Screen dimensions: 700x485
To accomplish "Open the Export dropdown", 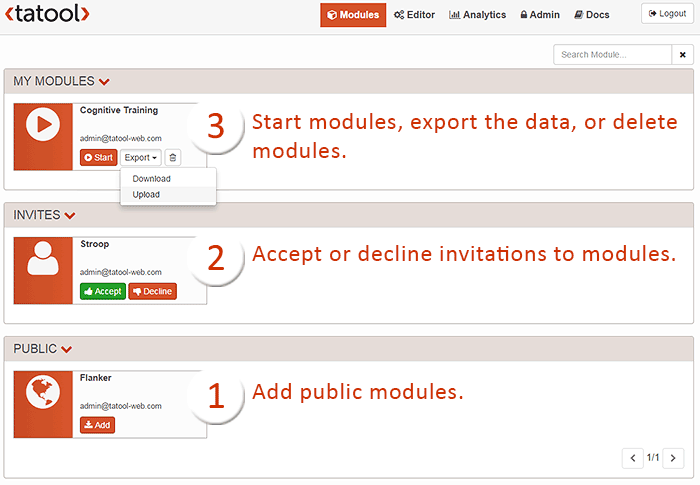I will [x=141, y=158].
